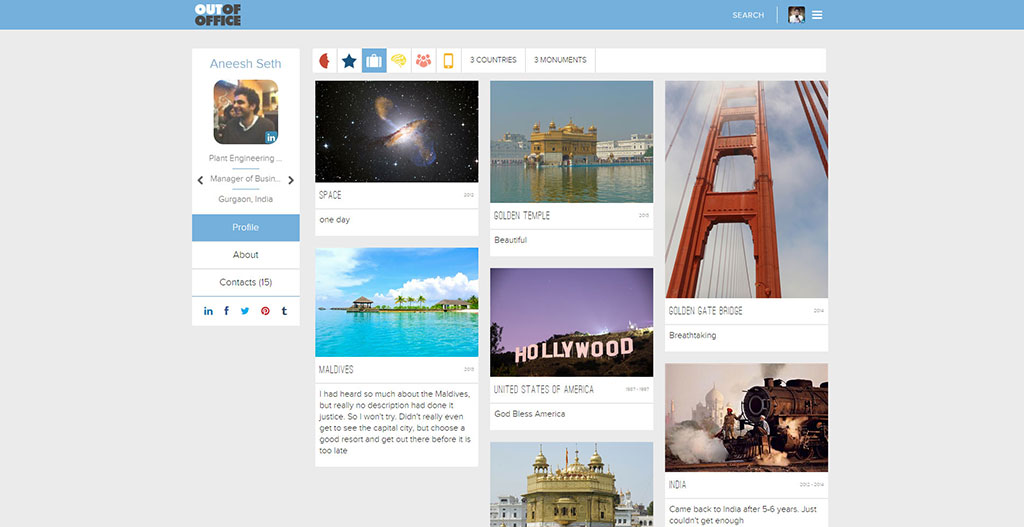Select the people group tab icon
The height and width of the screenshot is (527, 1024).
tap(424, 61)
